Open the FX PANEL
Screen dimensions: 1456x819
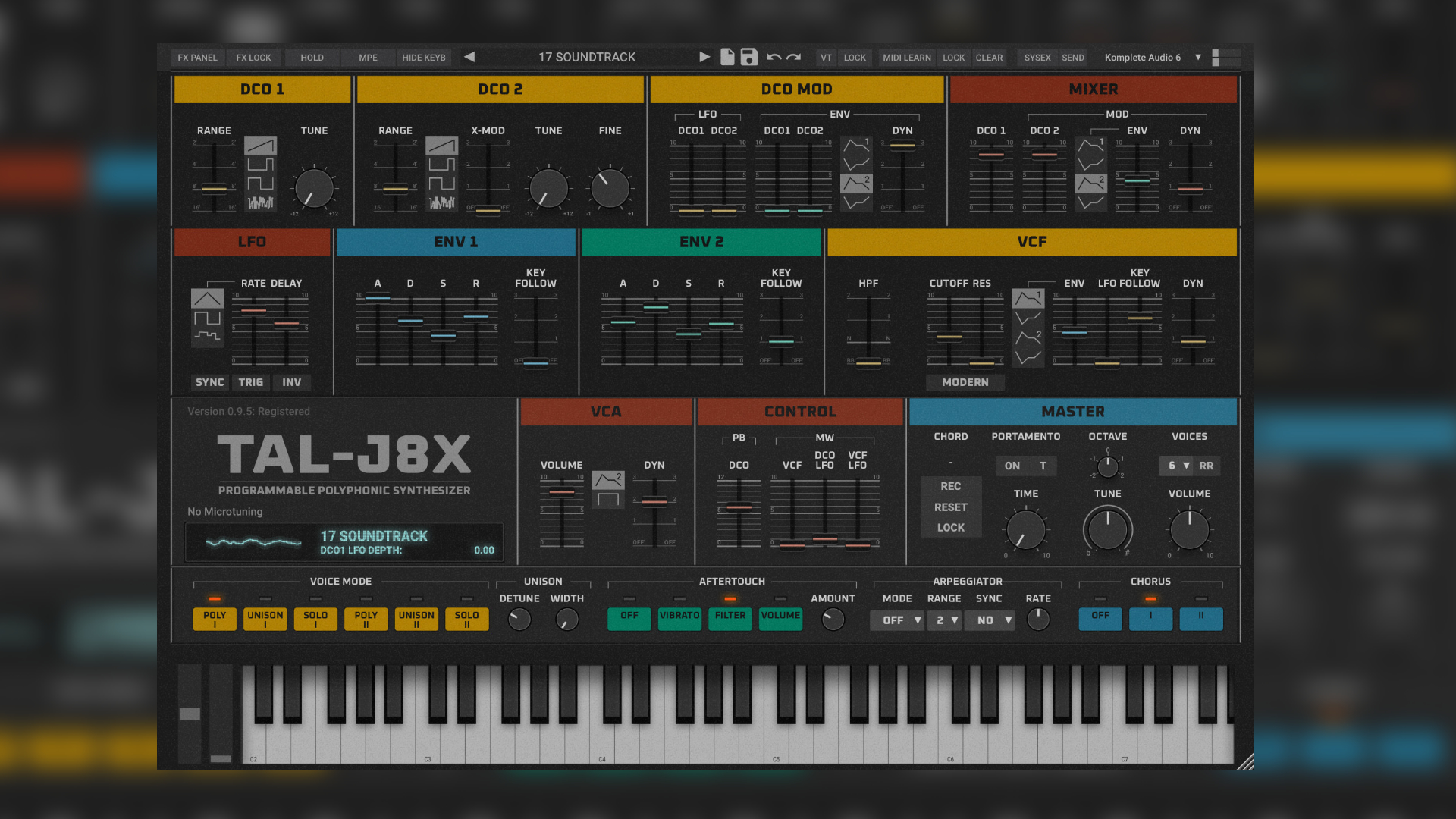pyautogui.click(x=196, y=57)
